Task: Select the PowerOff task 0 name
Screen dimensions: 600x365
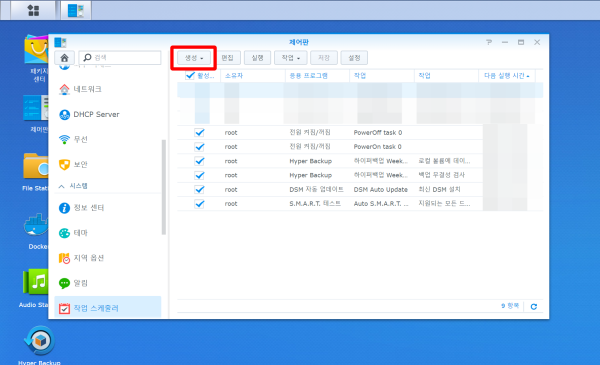Action: click(378, 132)
